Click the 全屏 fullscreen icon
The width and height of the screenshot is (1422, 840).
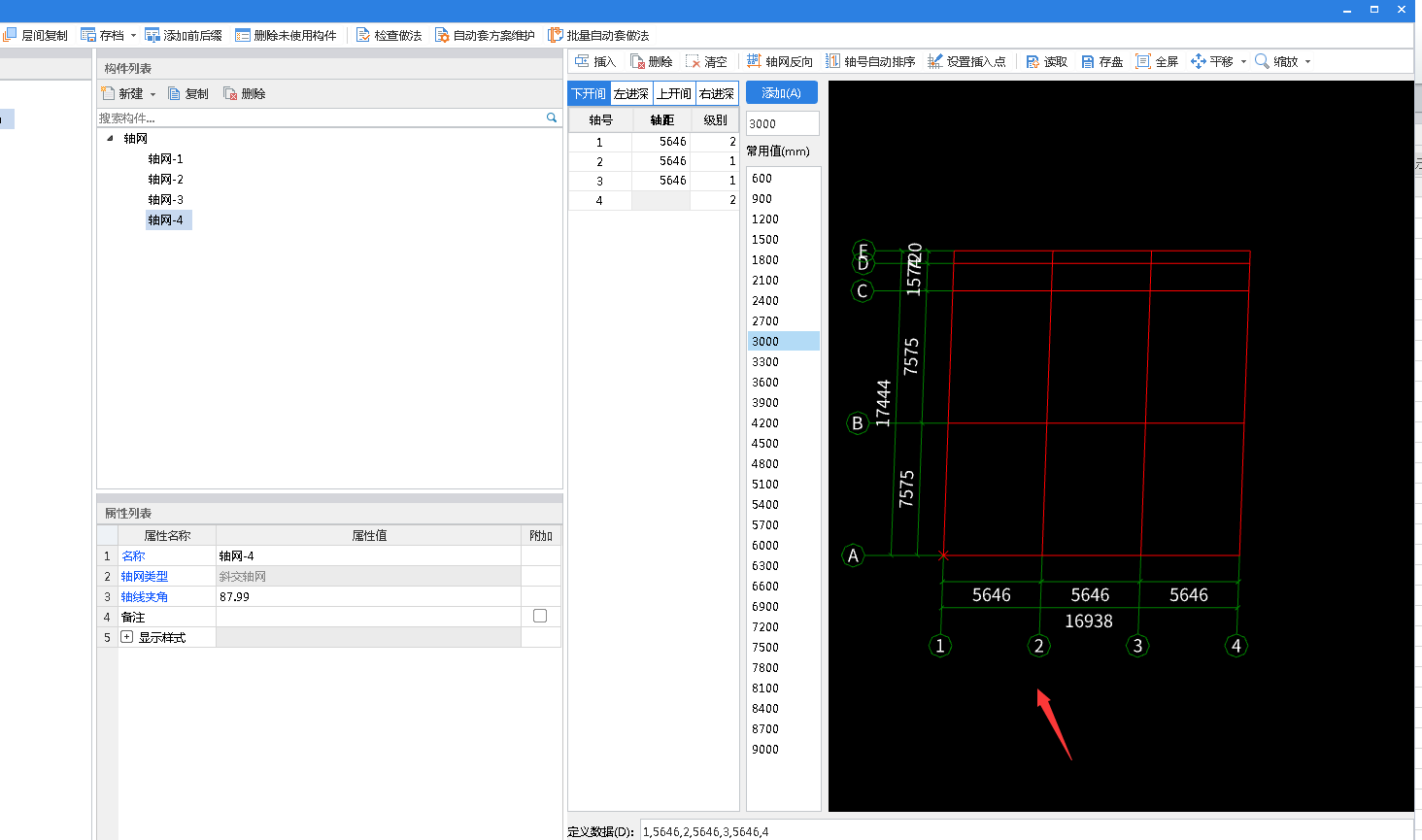[x=1143, y=61]
